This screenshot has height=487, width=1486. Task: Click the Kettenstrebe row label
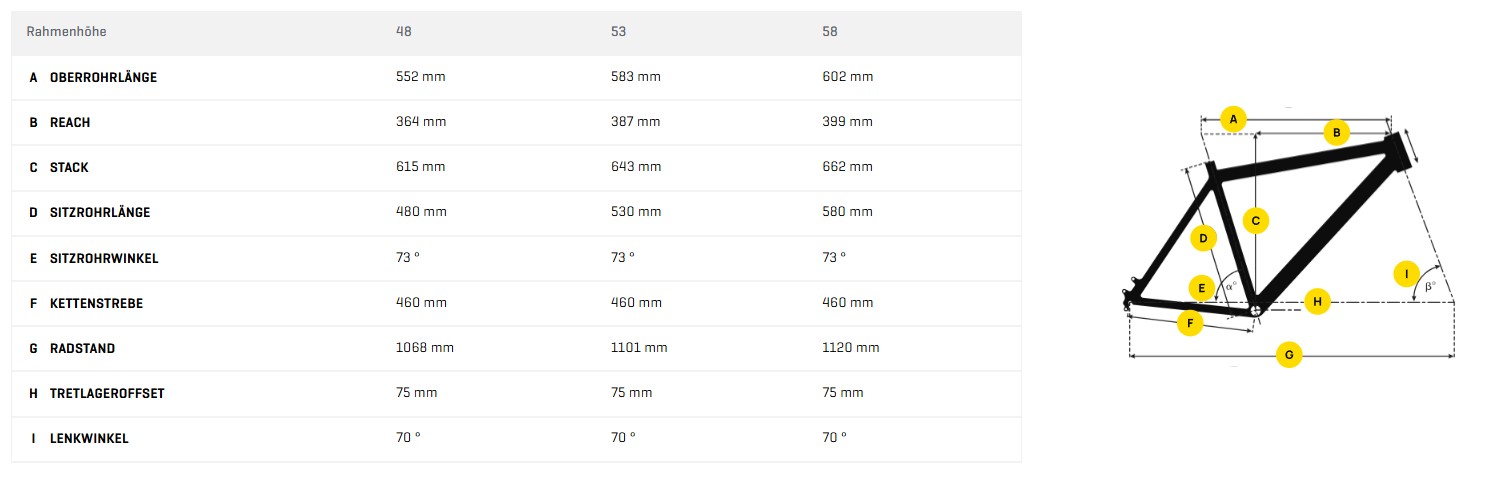point(96,303)
